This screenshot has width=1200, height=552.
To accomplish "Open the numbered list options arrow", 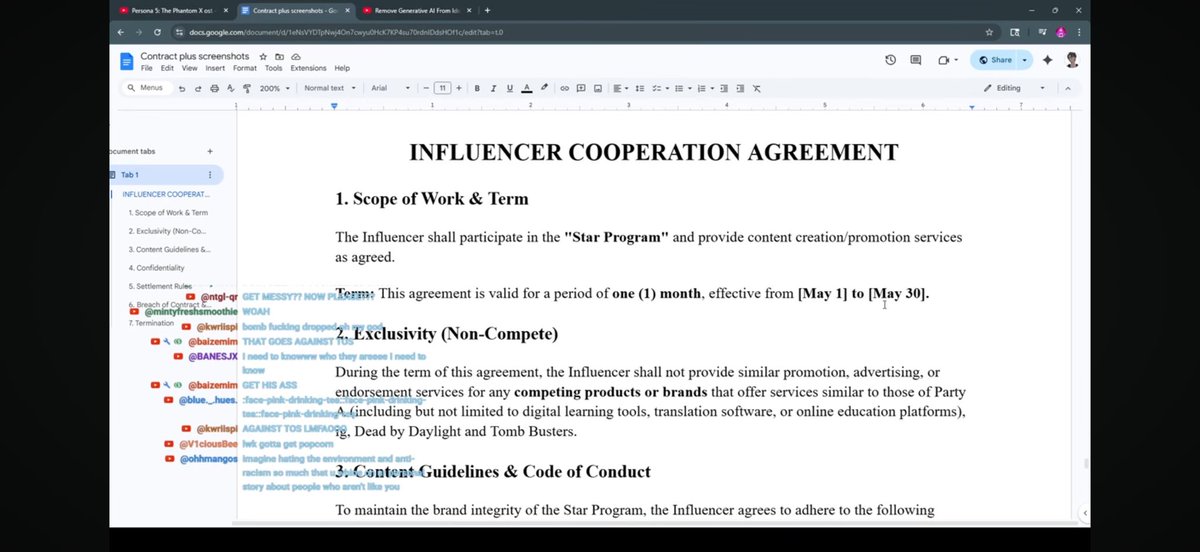I will [712, 88].
